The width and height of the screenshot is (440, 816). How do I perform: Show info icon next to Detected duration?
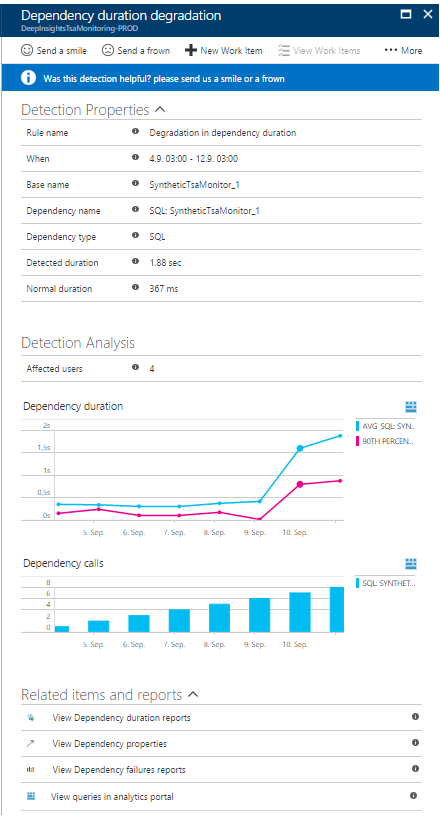pyautogui.click(x=135, y=262)
